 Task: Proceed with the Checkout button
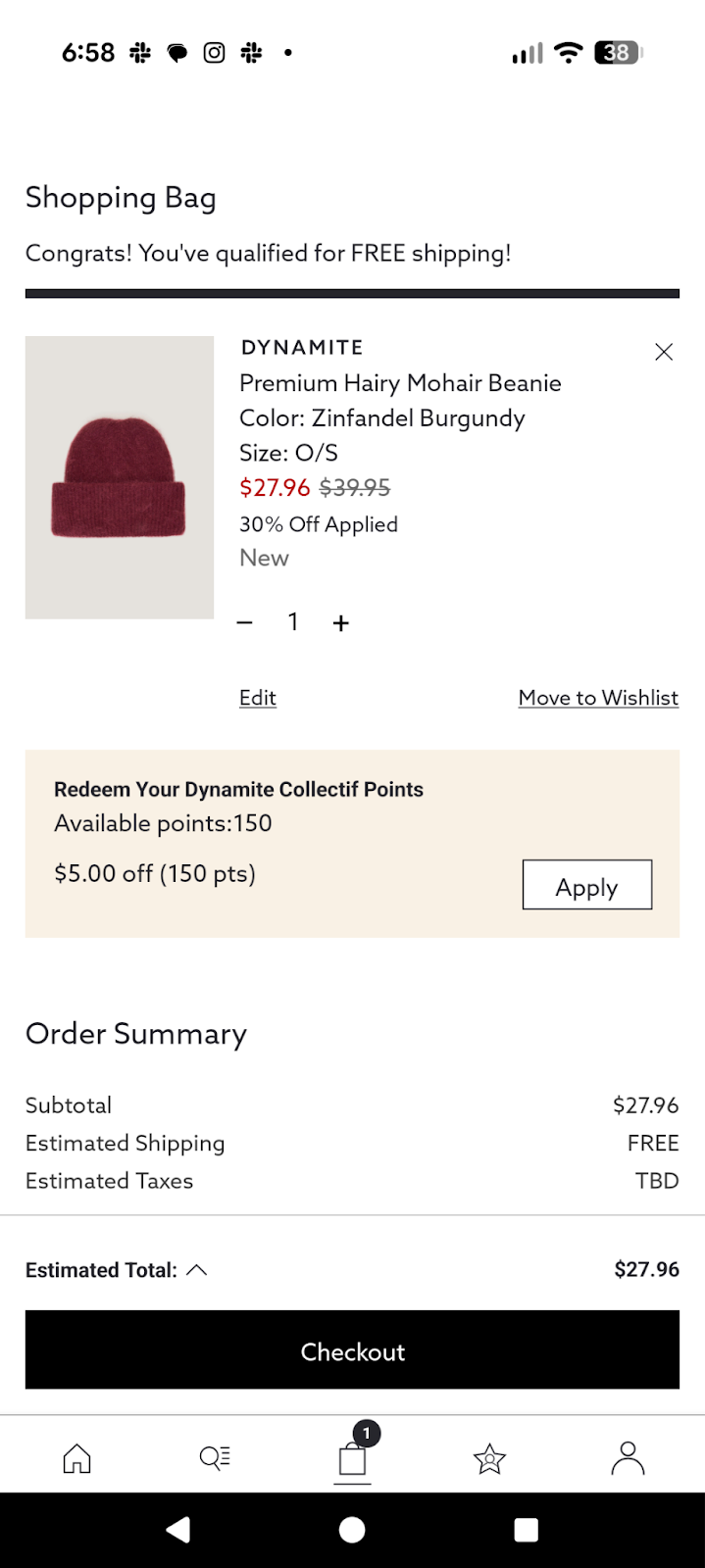[352, 1350]
